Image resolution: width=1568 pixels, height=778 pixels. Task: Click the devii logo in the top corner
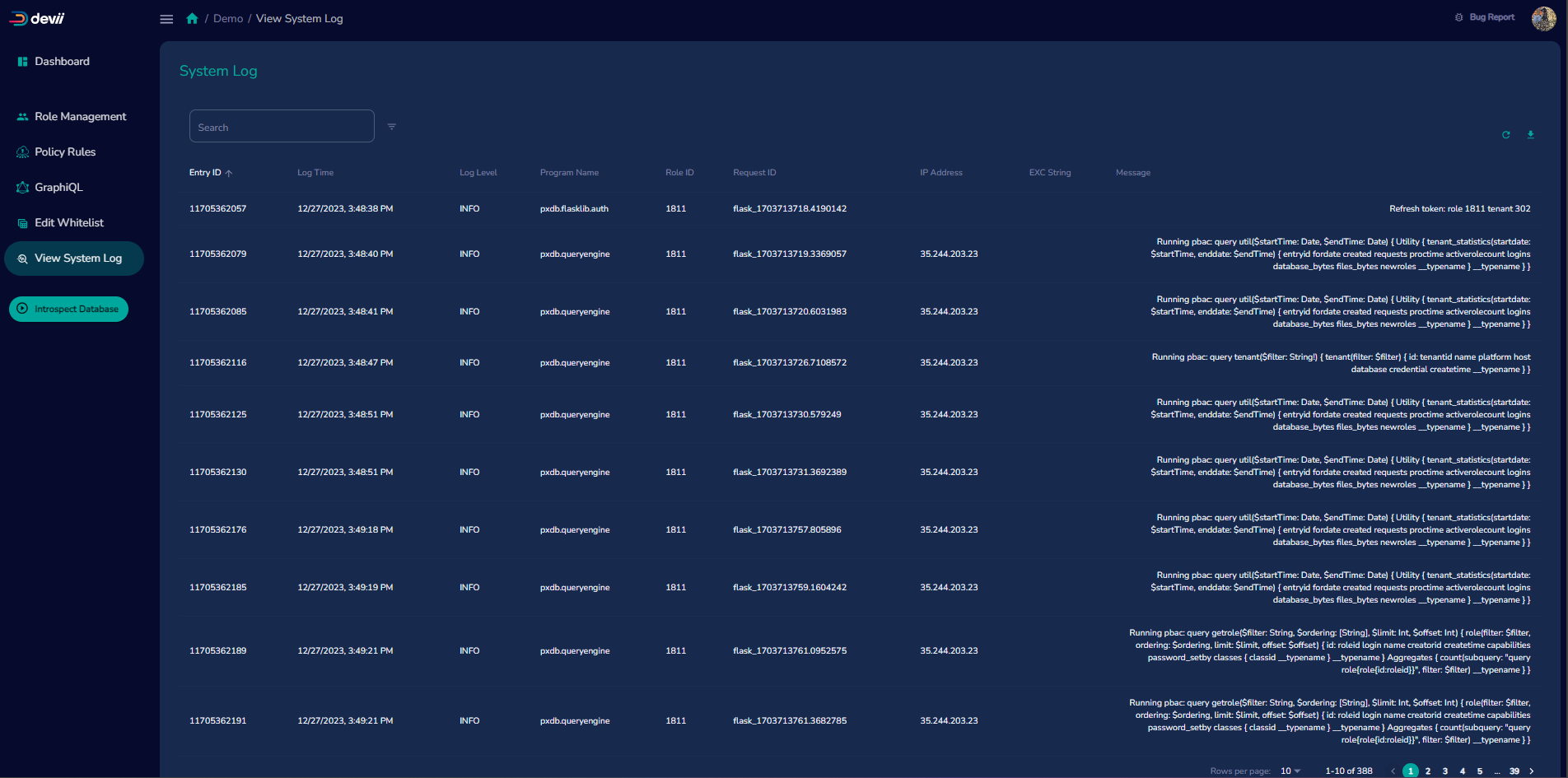point(36,17)
